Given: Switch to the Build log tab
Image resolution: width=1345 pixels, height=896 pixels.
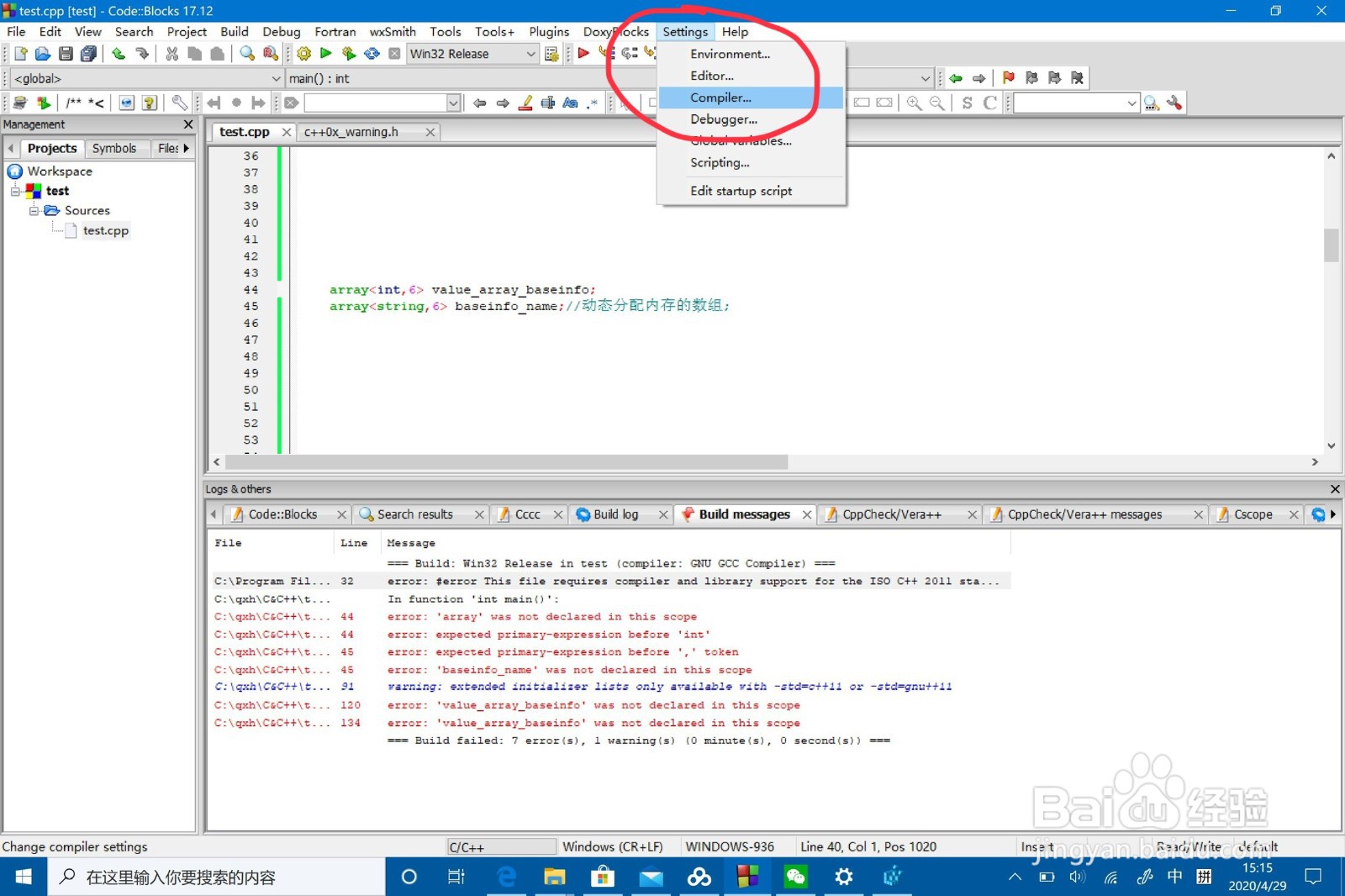Looking at the screenshot, I should click(615, 514).
